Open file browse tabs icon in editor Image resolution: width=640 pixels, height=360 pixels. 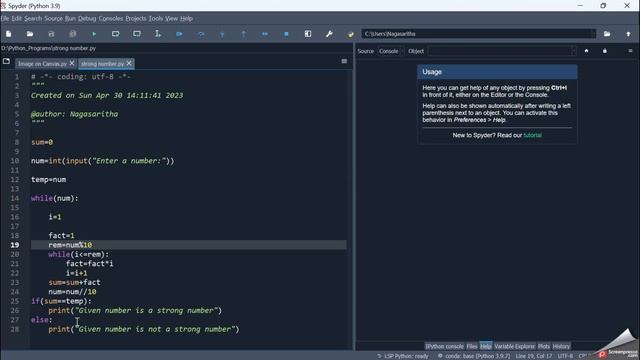[6, 61]
